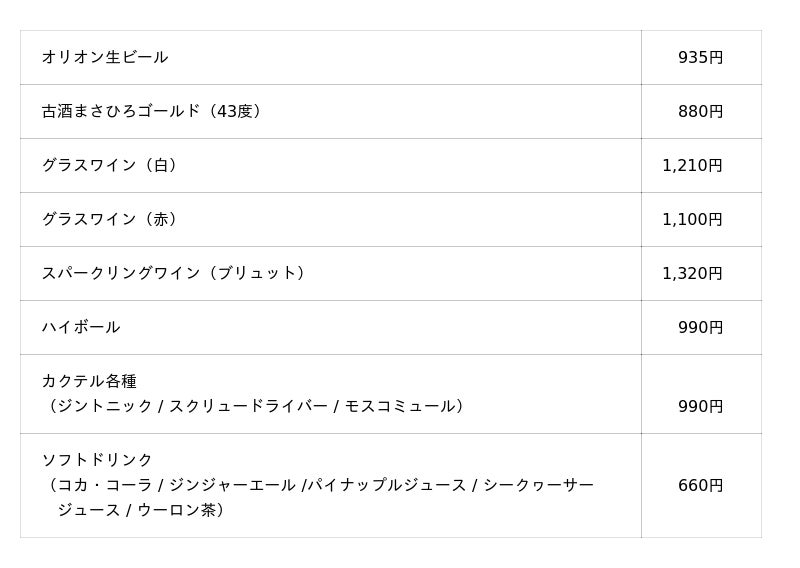Viewport: 800px width, 568px height.
Task: Select the 990円 price beside ハイボール
Action: [x=700, y=328]
